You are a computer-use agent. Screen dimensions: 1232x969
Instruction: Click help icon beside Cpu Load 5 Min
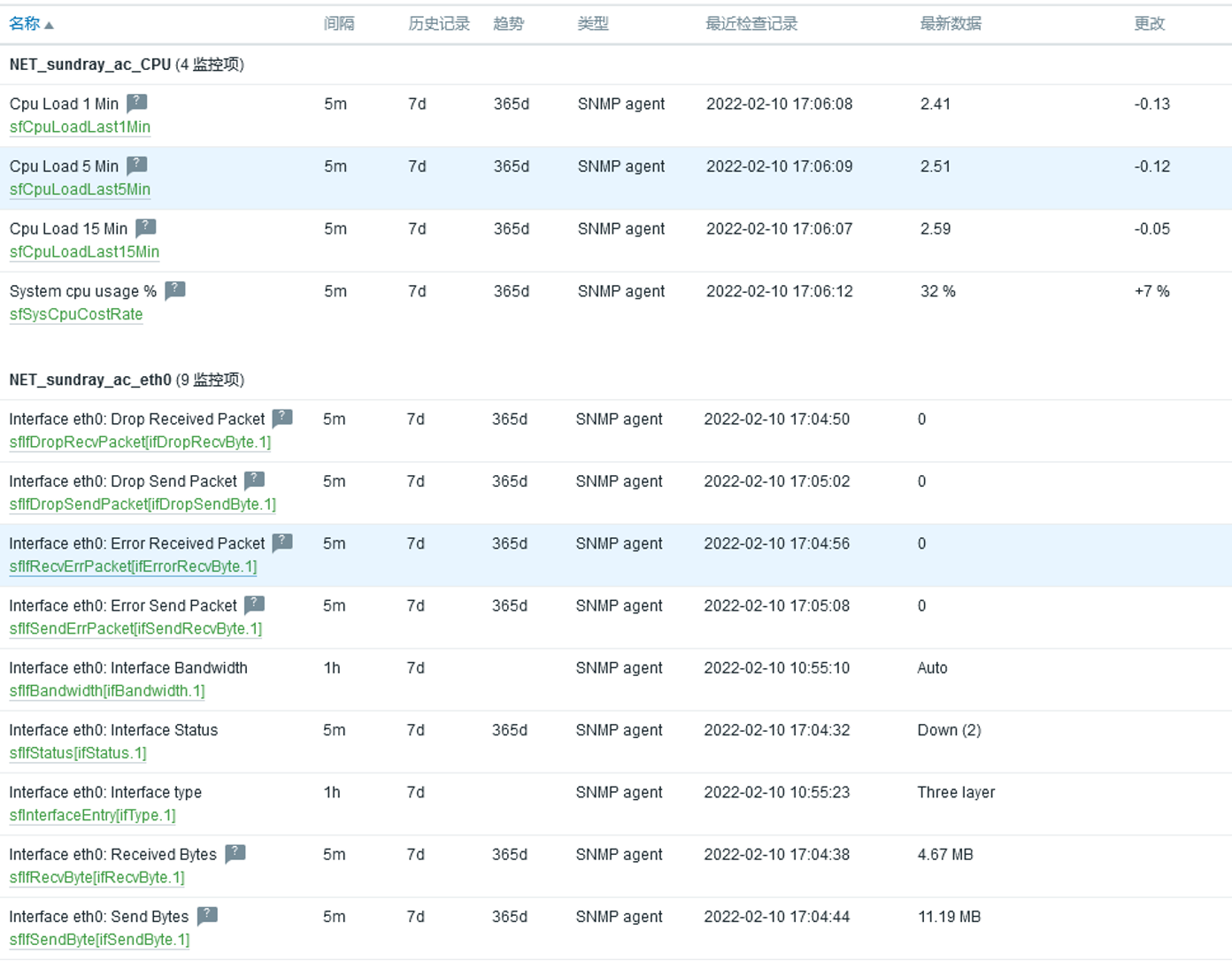pos(136,165)
